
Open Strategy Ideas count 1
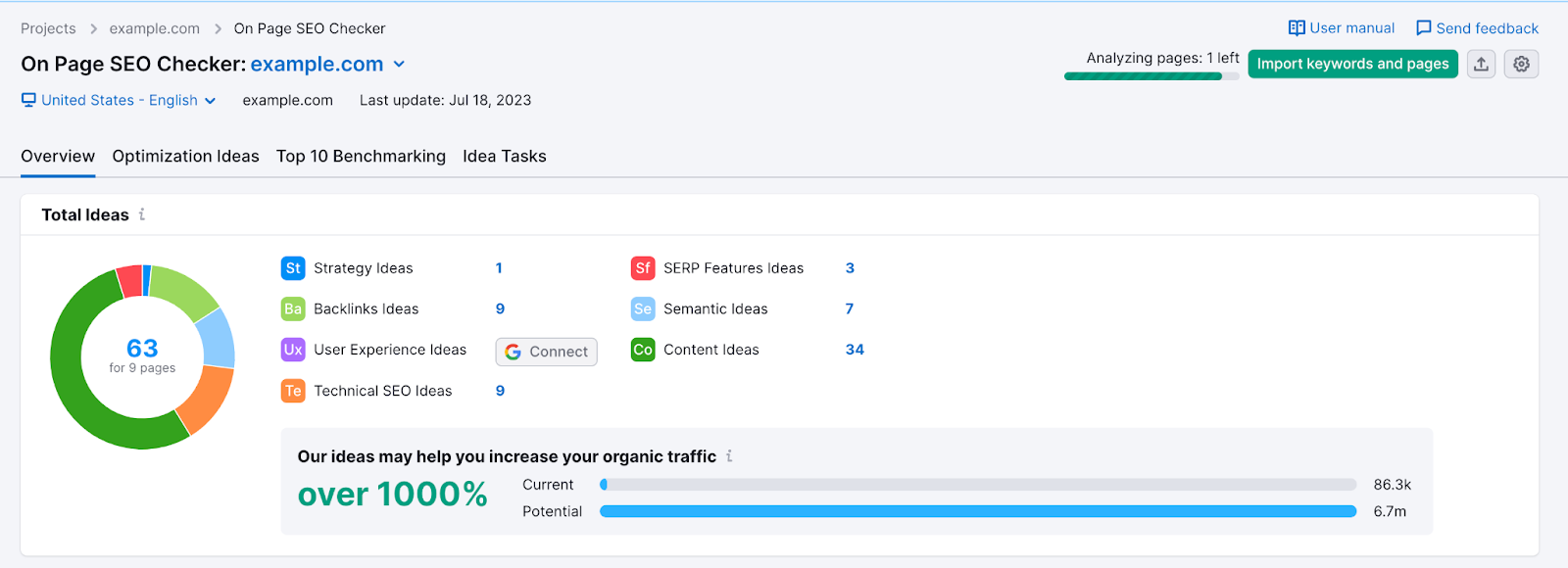point(499,268)
